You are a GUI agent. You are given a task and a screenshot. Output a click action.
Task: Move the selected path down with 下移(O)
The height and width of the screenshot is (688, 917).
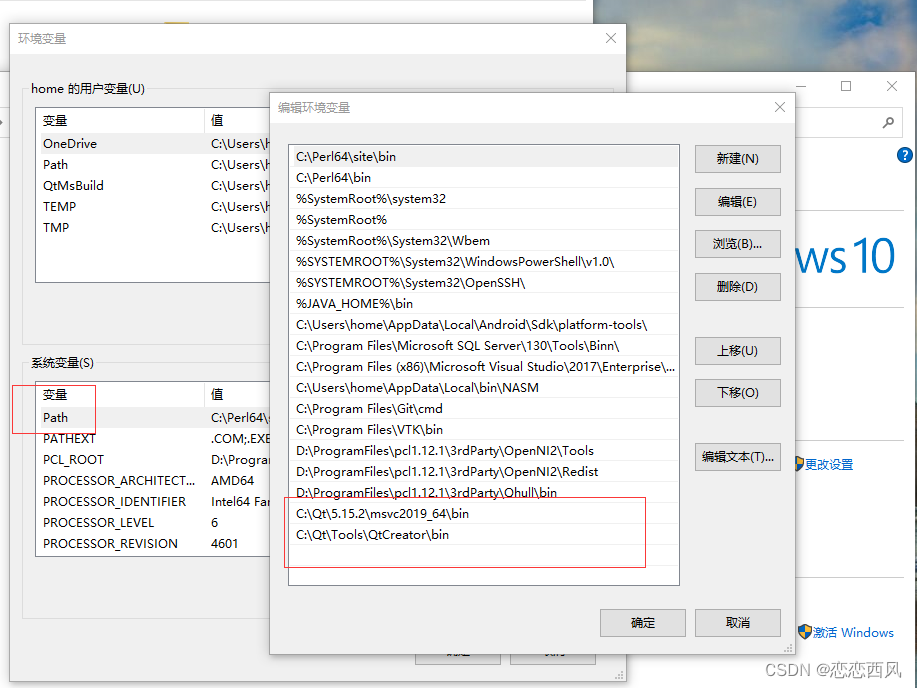(737, 392)
